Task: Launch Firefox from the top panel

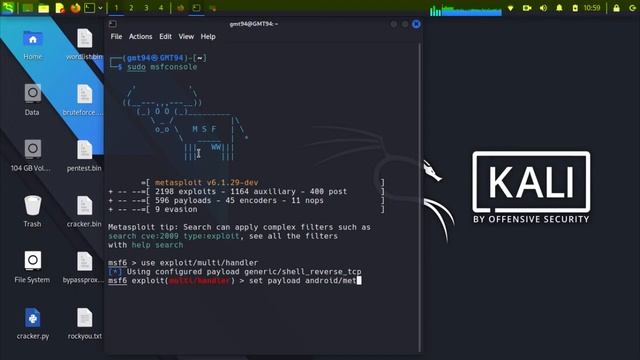Action: tap(75, 8)
